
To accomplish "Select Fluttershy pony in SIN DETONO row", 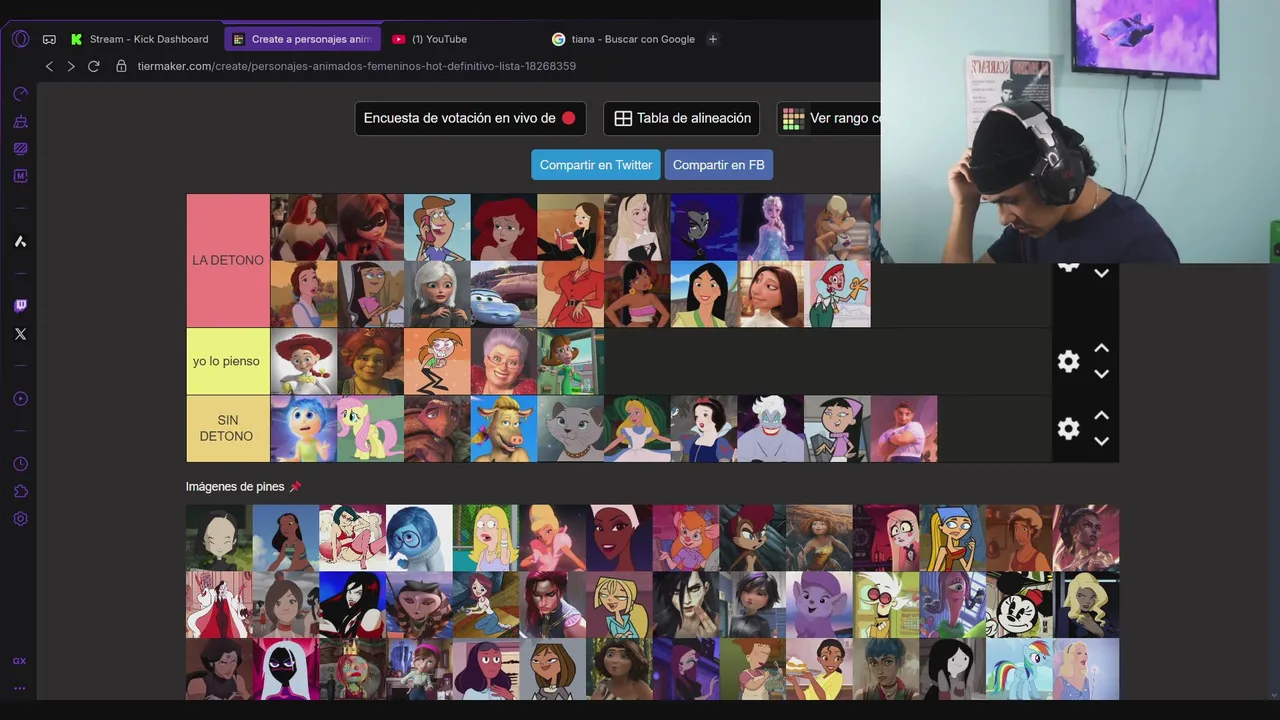I will (370, 428).
